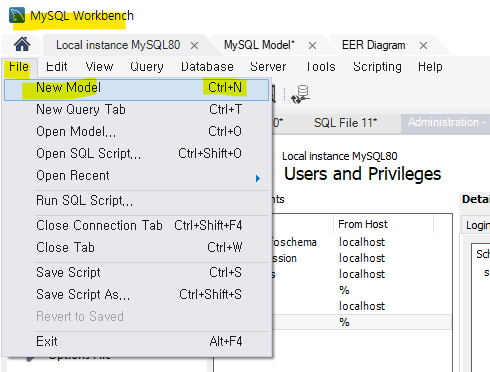This screenshot has width=490, height=372.
Task: Open the Login tab in Details panel
Action: coord(477,225)
